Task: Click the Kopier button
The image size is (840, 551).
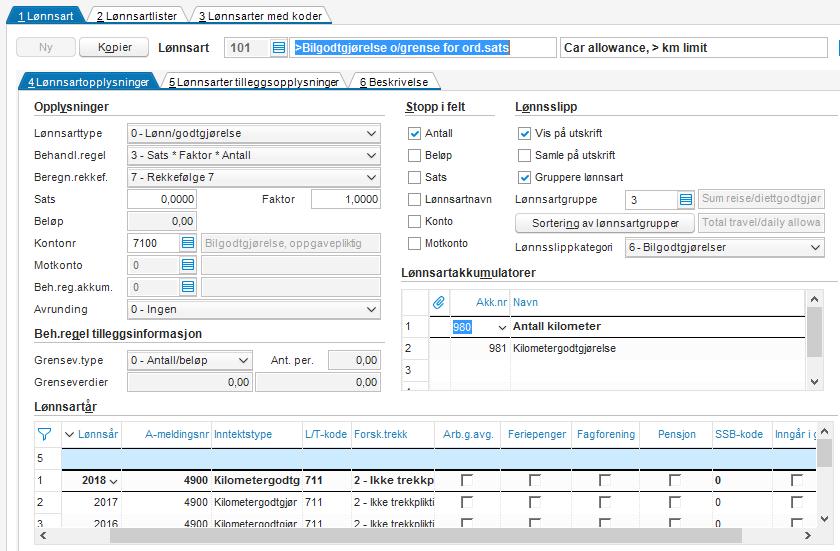Action: (114, 47)
